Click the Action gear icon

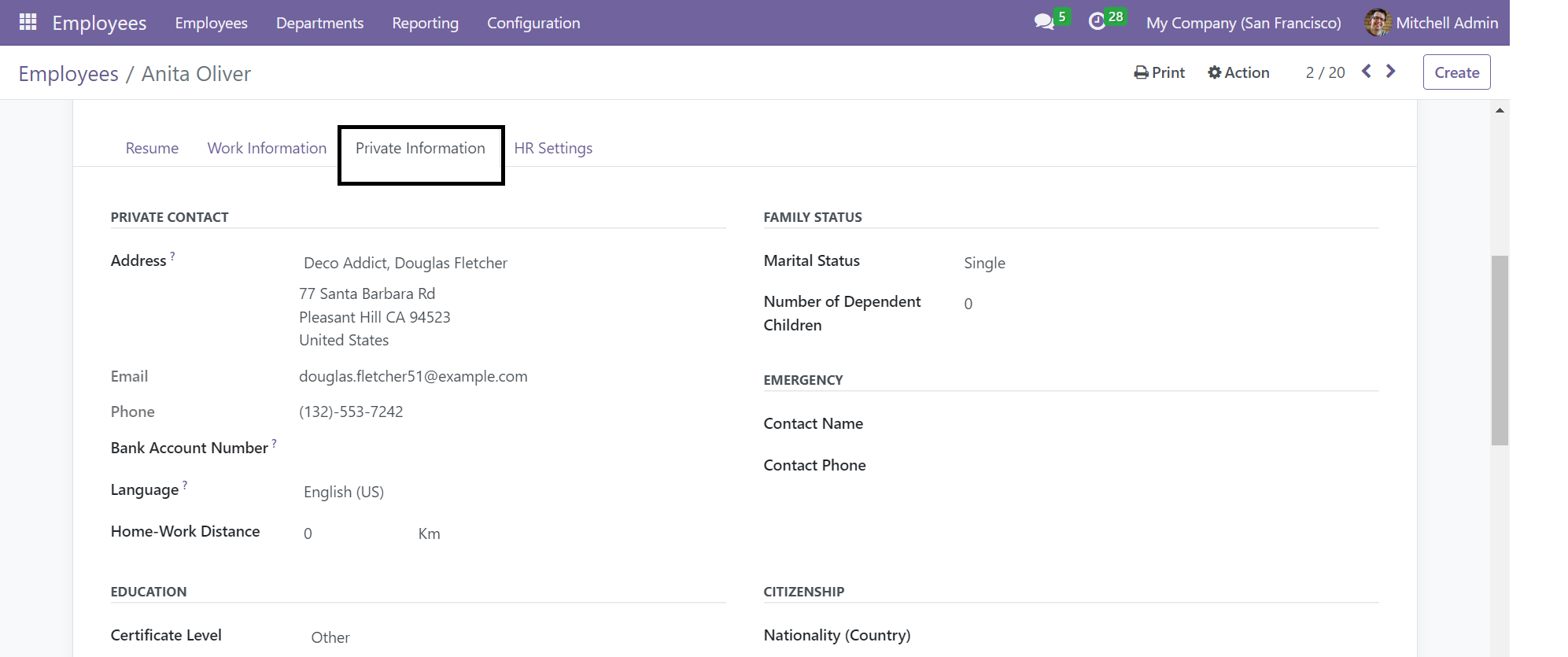point(1215,72)
